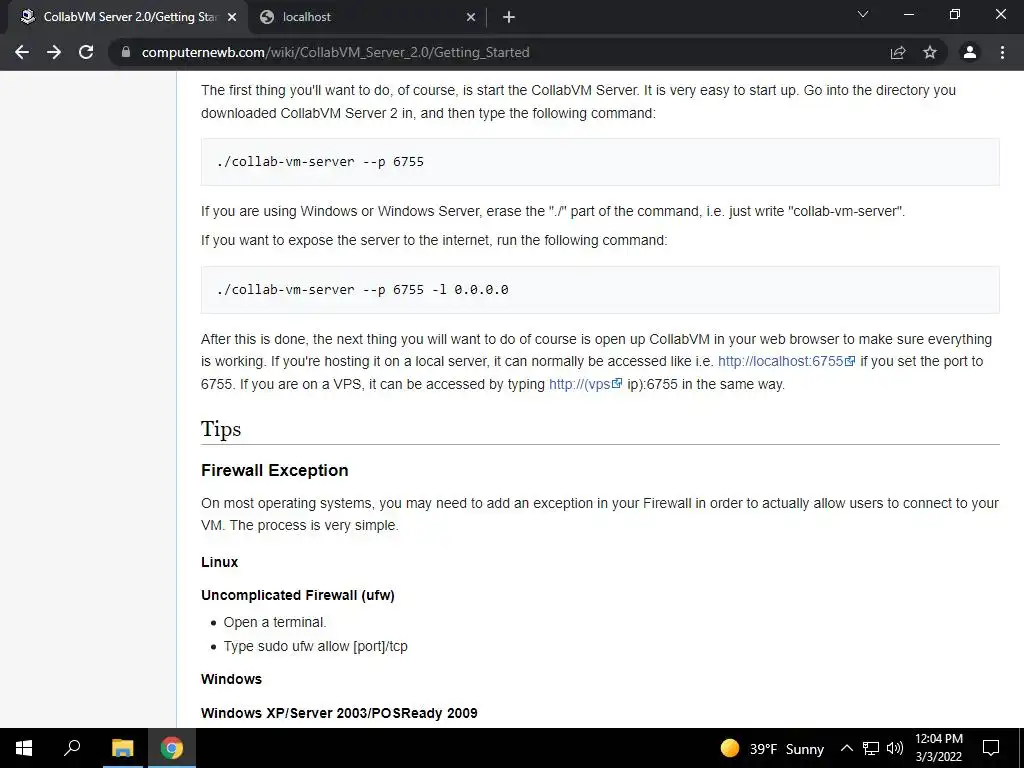Open the http://localhost:6755 link
The height and width of the screenshot is (768, 1024).
pyautogui.click(x=786, y=361)
